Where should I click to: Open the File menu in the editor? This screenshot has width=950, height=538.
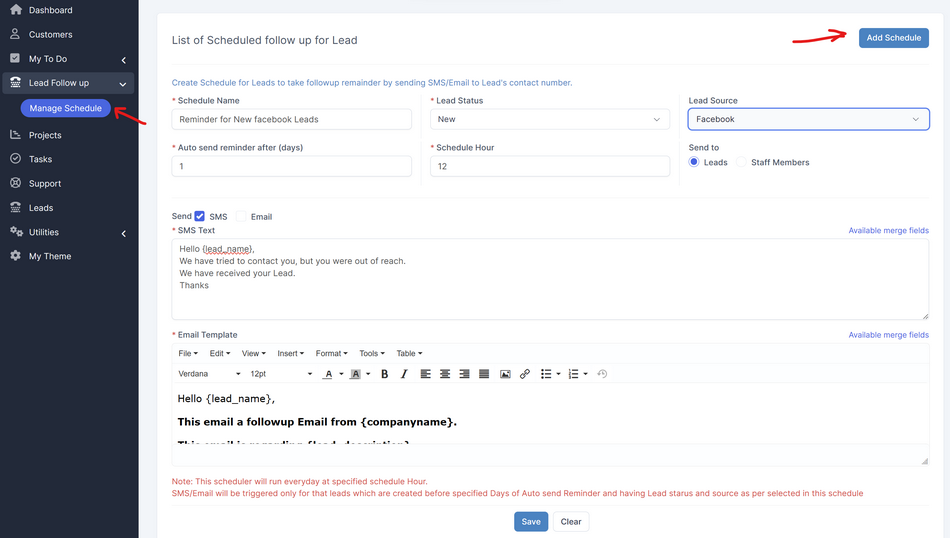pyautogui.click(x=188, y=353)
